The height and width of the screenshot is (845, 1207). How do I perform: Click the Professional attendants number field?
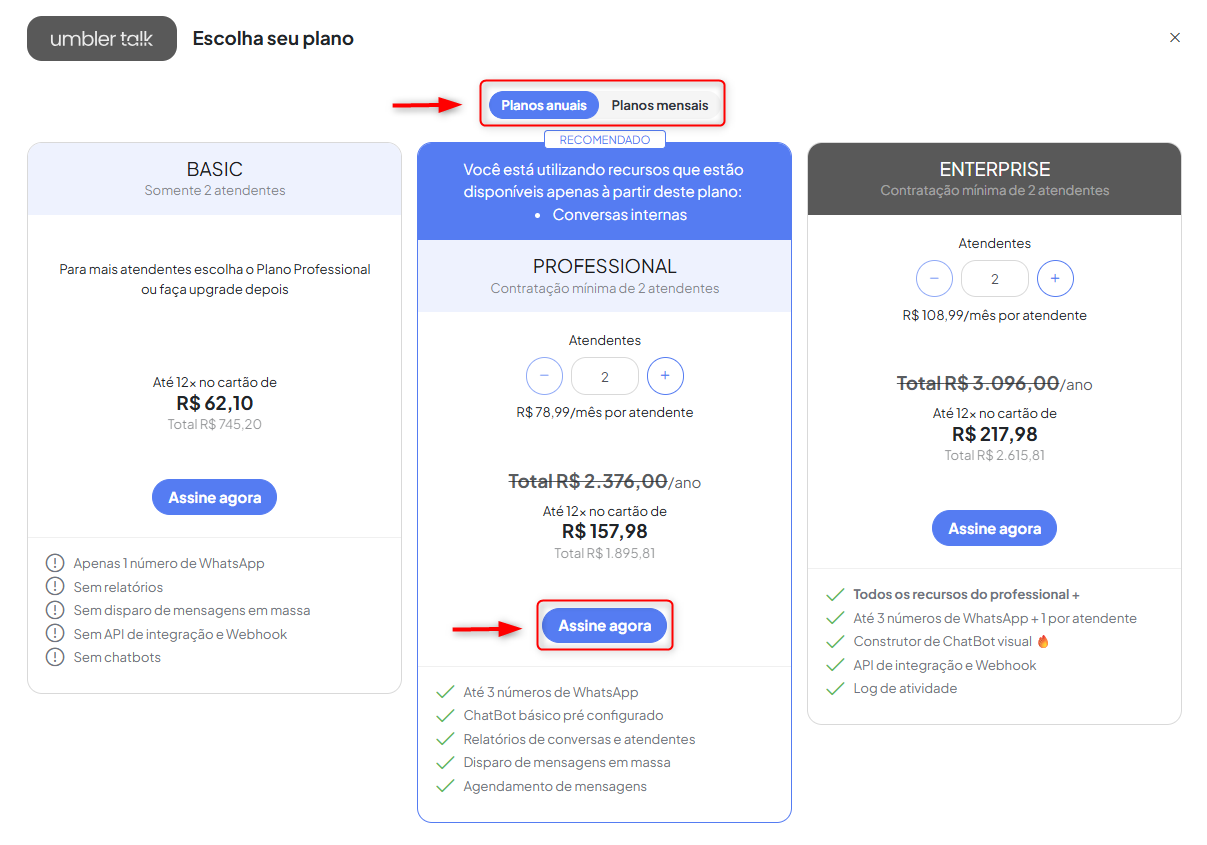(604, 376)
